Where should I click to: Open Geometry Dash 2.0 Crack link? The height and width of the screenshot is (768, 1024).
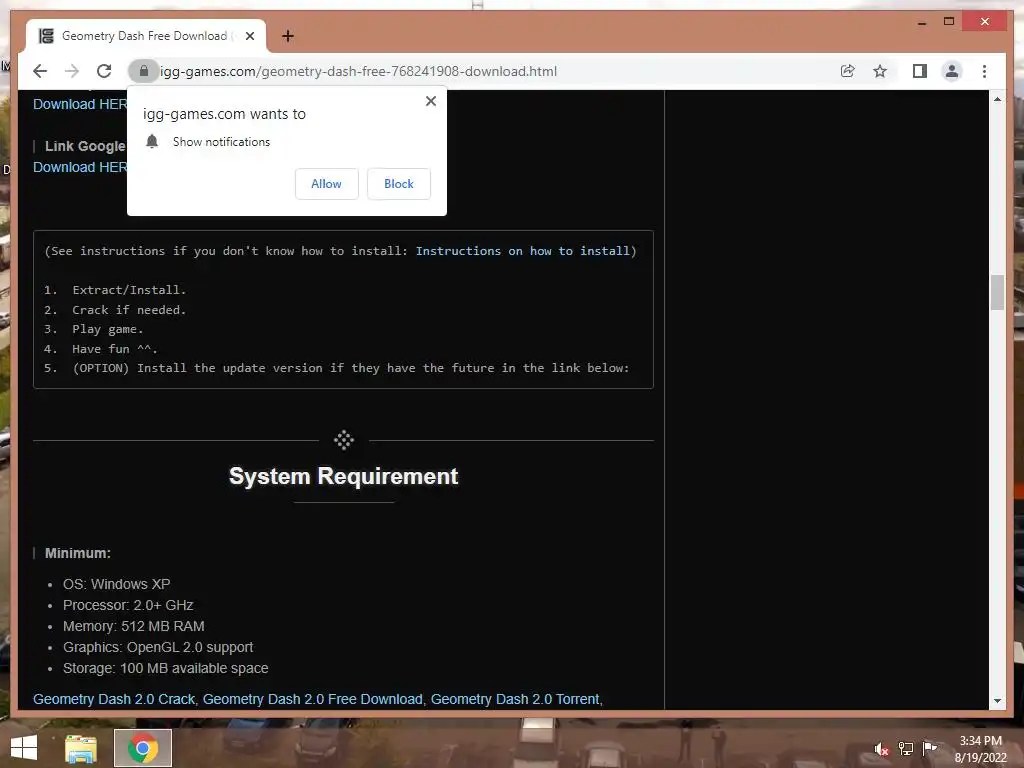tap(114, 699)
